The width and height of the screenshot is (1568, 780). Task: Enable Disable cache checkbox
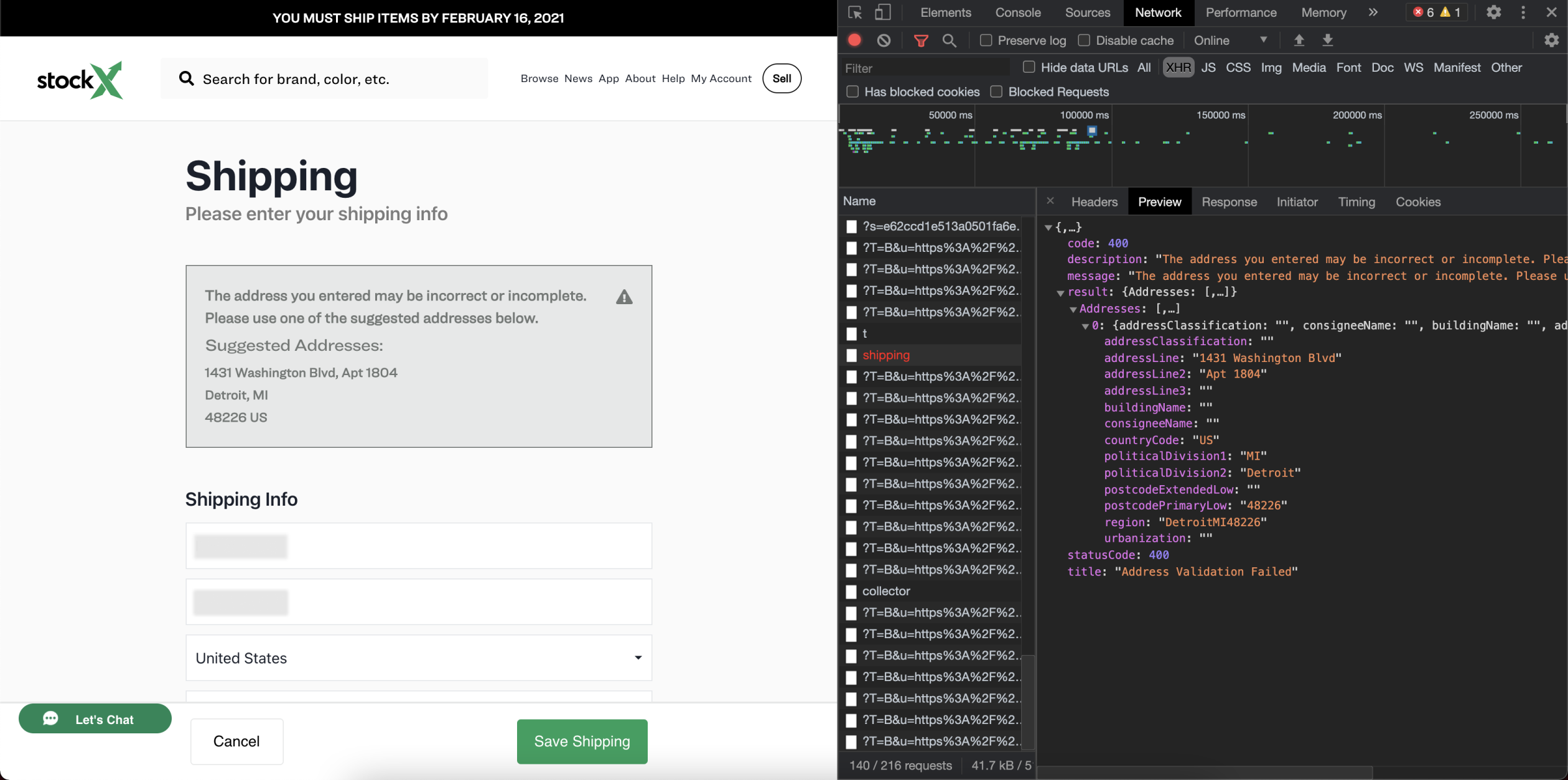pyautogui.click(x=1084, y=40)
